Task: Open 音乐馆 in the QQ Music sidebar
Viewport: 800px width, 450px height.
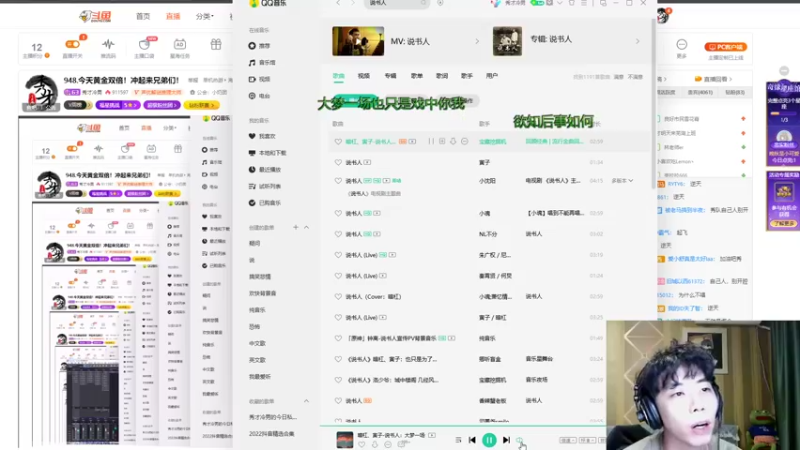Action: [262, 63]
